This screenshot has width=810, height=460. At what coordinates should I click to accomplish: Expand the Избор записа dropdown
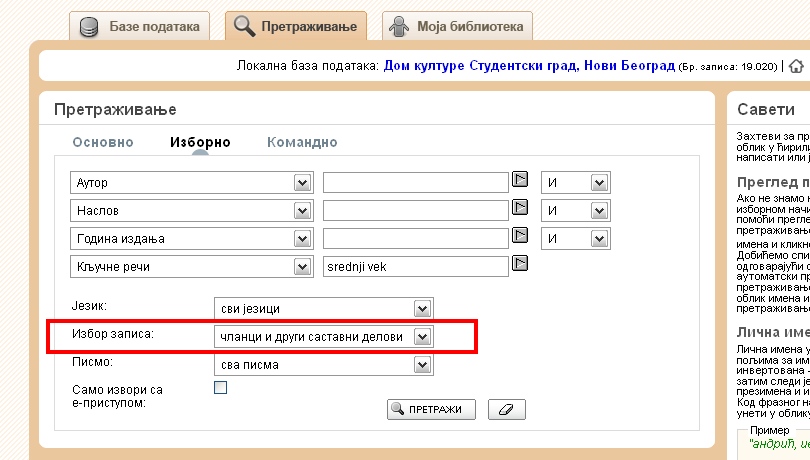pos(324,336)
